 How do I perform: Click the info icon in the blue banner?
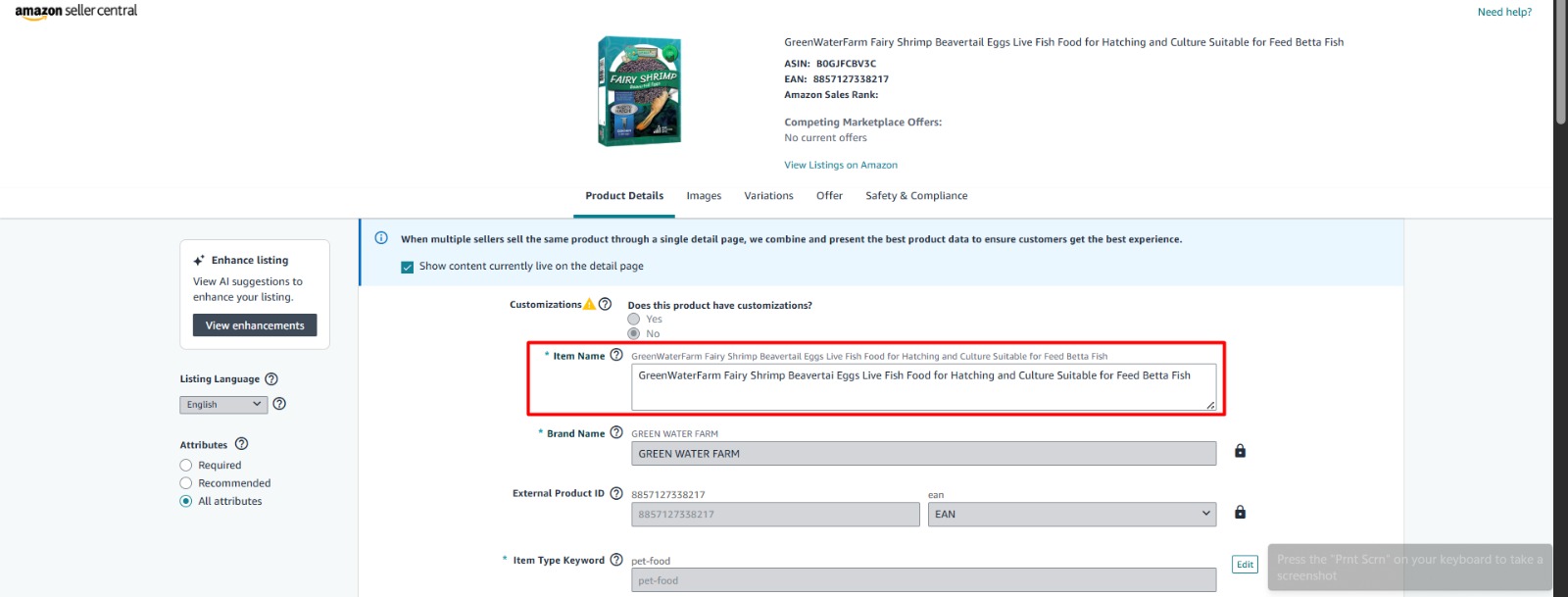381,238
